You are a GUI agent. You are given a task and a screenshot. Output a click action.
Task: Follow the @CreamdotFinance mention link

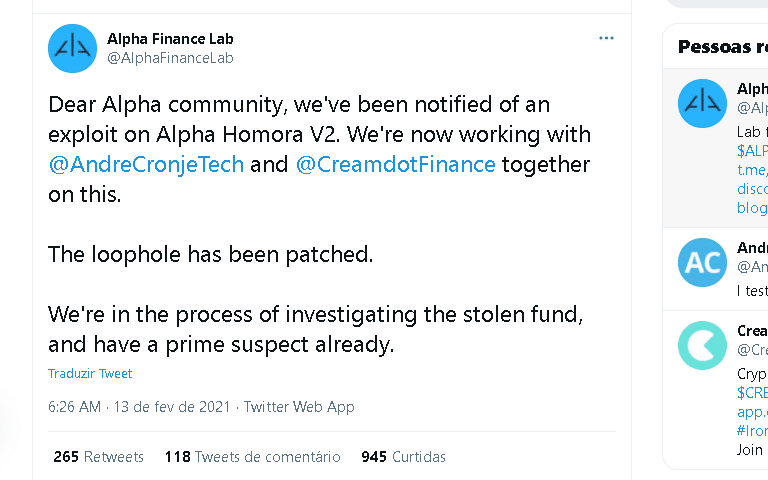[x=395, y=165]
